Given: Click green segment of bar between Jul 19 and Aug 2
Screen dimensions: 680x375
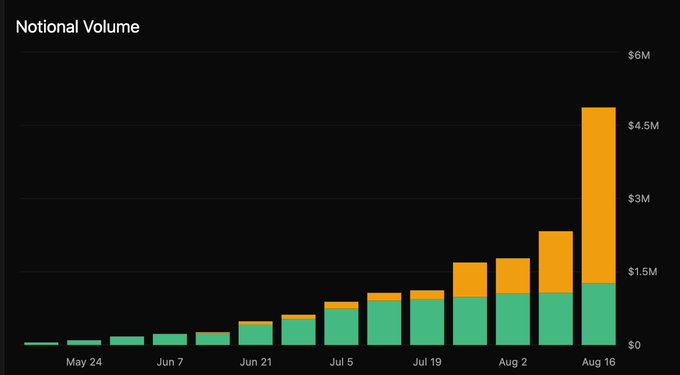Looking at the screenshot, I should point(470,322).
